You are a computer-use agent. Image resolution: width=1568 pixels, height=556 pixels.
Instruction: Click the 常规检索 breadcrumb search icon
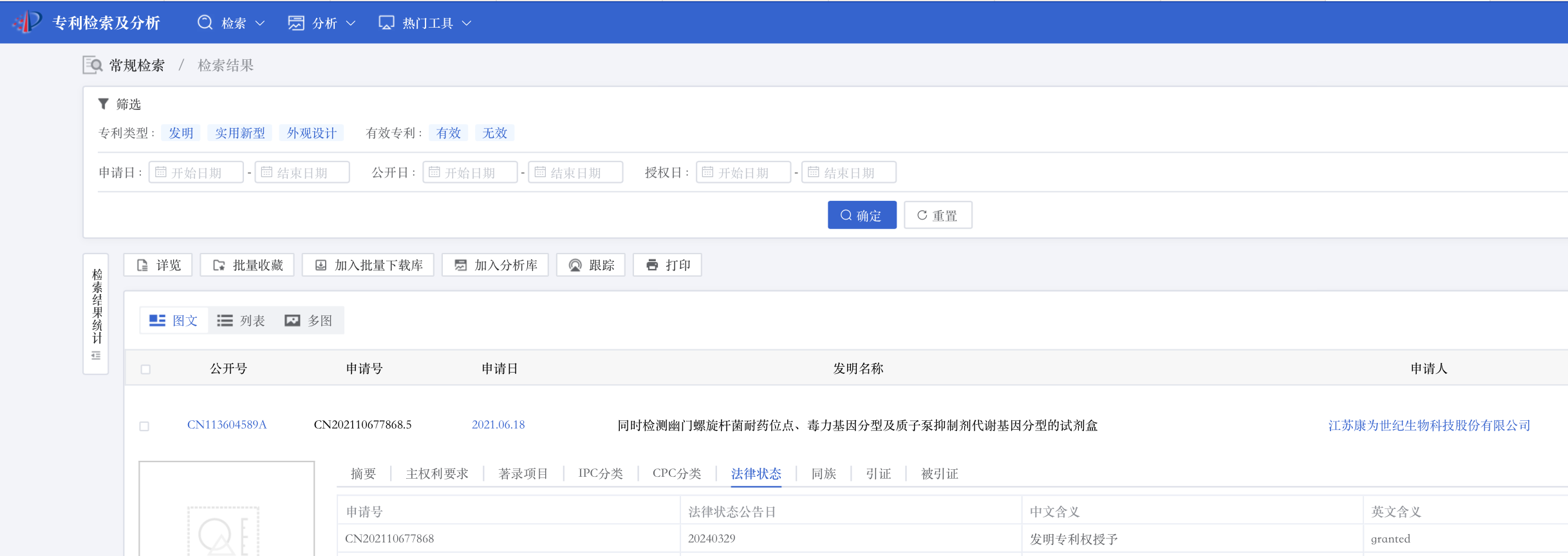(93, 65)
